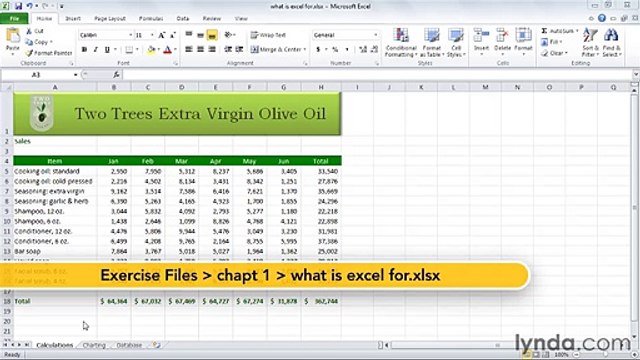
Task: Open the Borders button
Action: (x=129, y=50)
